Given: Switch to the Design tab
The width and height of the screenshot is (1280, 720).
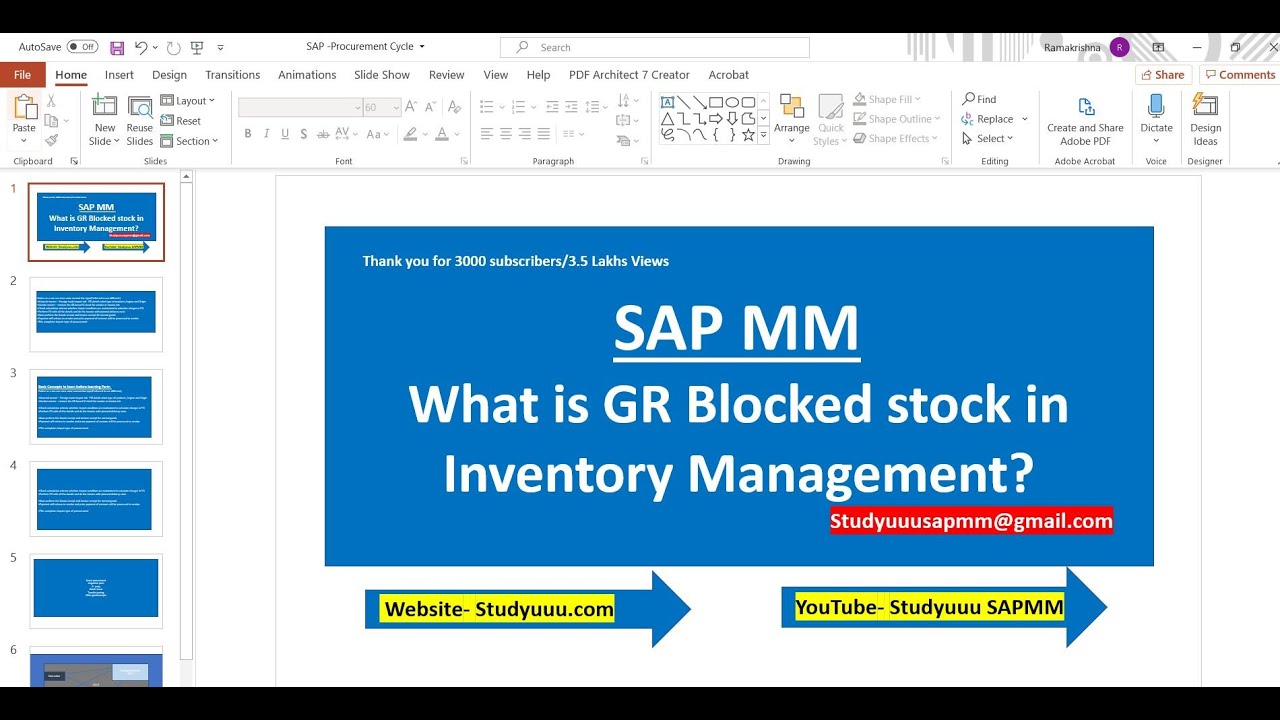Looking at the screenshot, I should 169,75.
